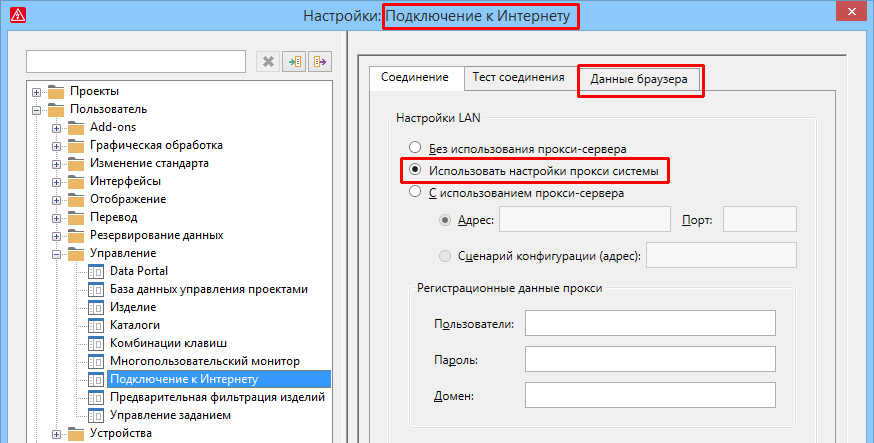Expand the Устройства tree node
The image size is (874, 443).
tap(57, 434)
